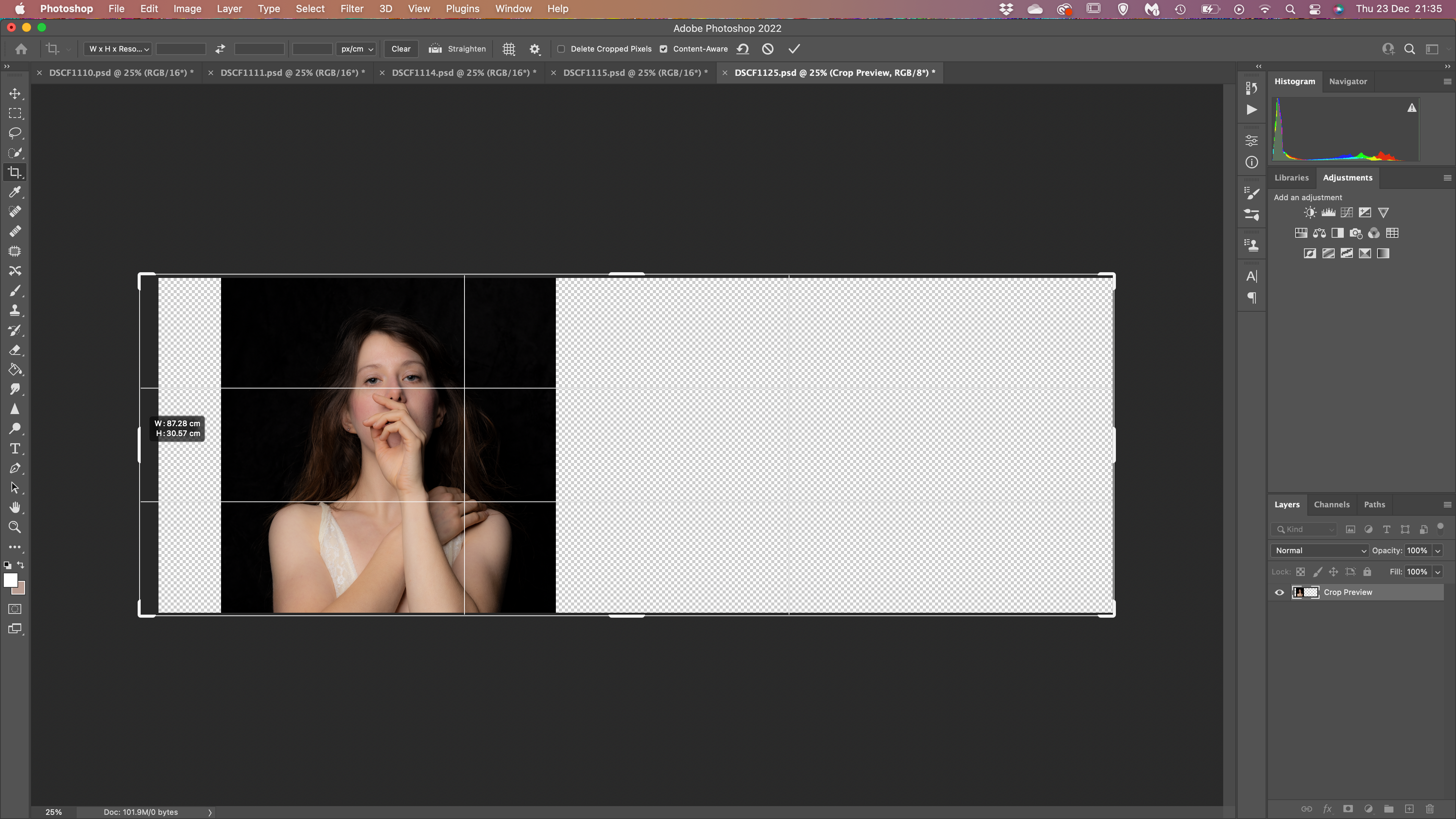Screen dimensions: 1456x819
Task: Open crop overlay grid options
Action: click(x=509, y=49)
